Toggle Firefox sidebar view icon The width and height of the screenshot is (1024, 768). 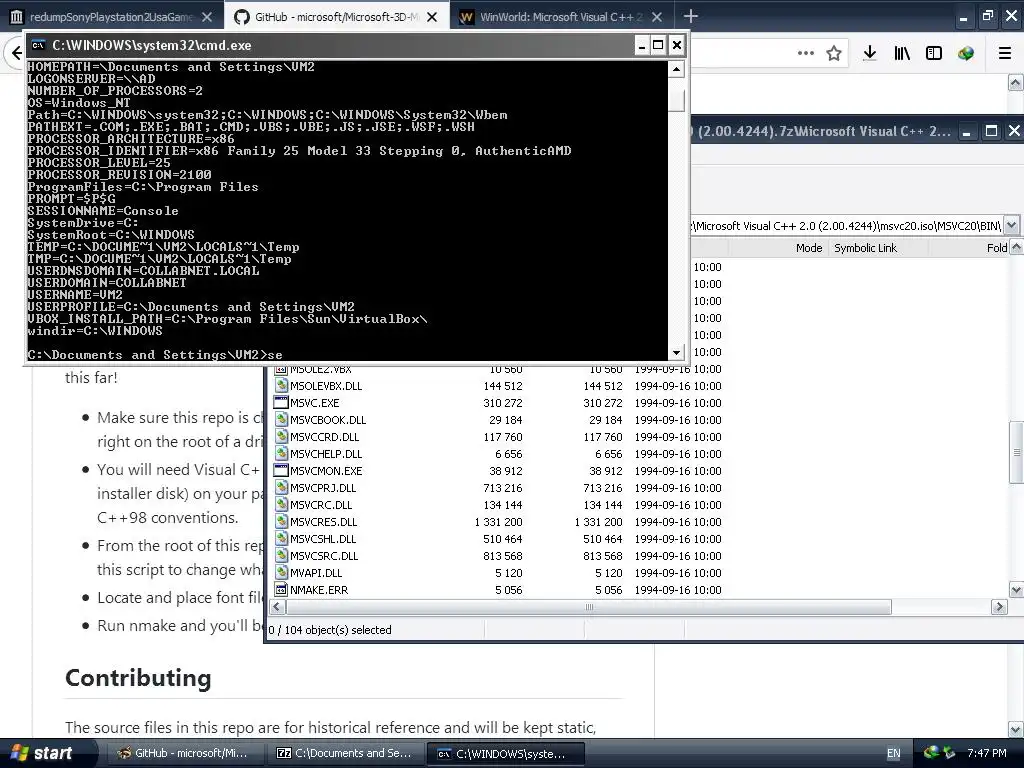934,54
